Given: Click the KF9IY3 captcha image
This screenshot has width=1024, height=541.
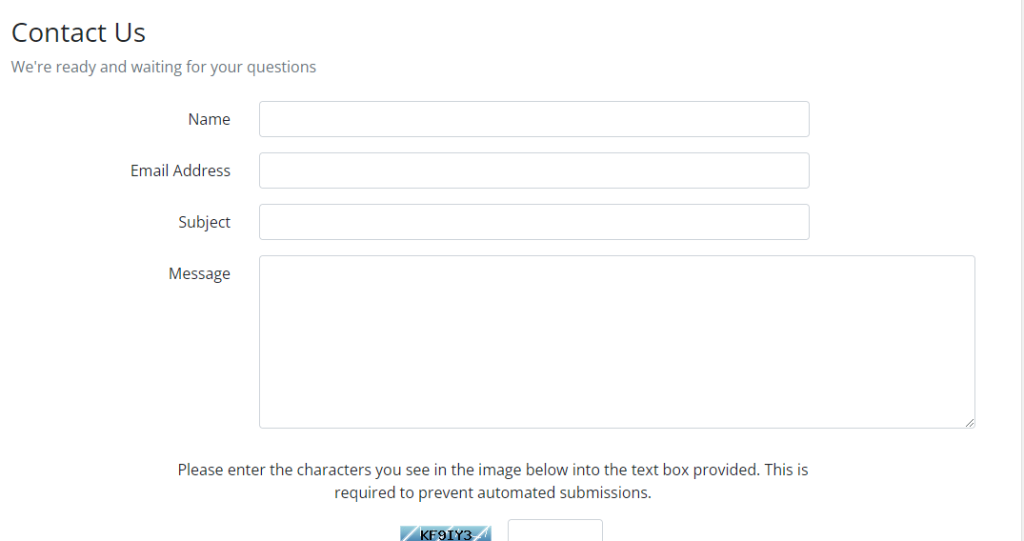Looking at the screenshot, I should [x=445, y=534].
